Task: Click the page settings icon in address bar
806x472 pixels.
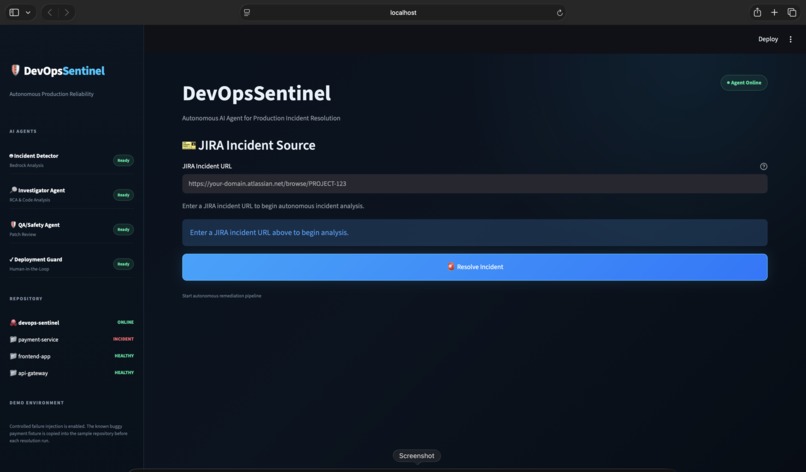Action: (247, 12)
